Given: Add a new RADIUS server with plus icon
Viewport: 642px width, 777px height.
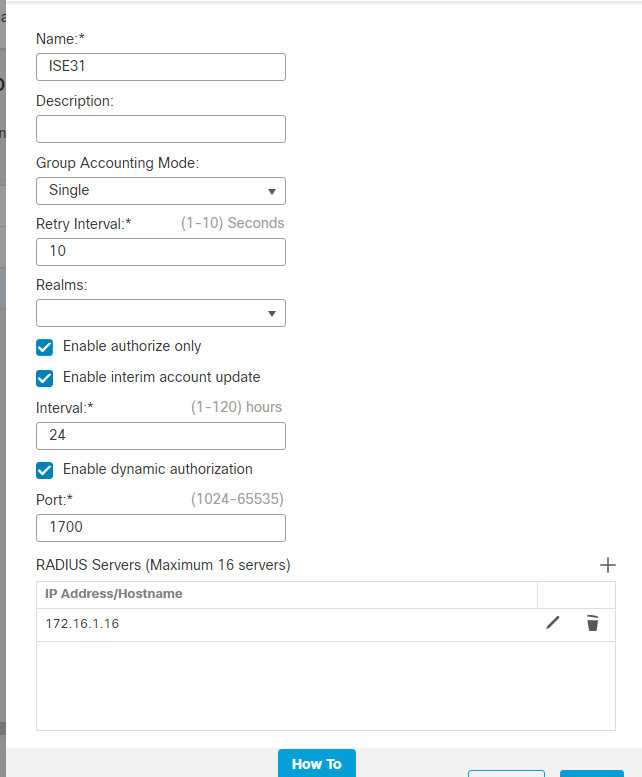Looking at the screenshot, I should 607,565.
